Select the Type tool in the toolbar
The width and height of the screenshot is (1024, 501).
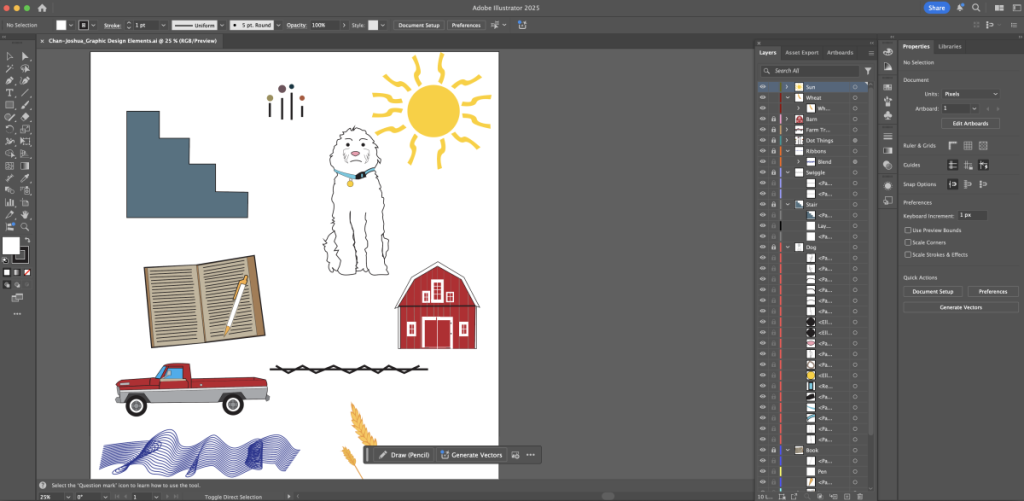pos(9,92)
